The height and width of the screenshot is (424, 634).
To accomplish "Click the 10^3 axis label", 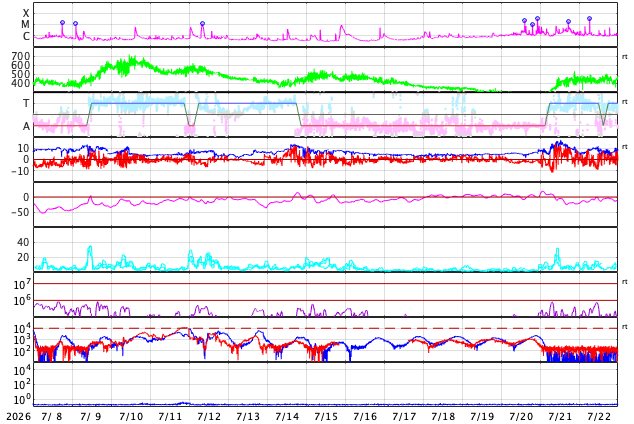I will coord(22,340).
